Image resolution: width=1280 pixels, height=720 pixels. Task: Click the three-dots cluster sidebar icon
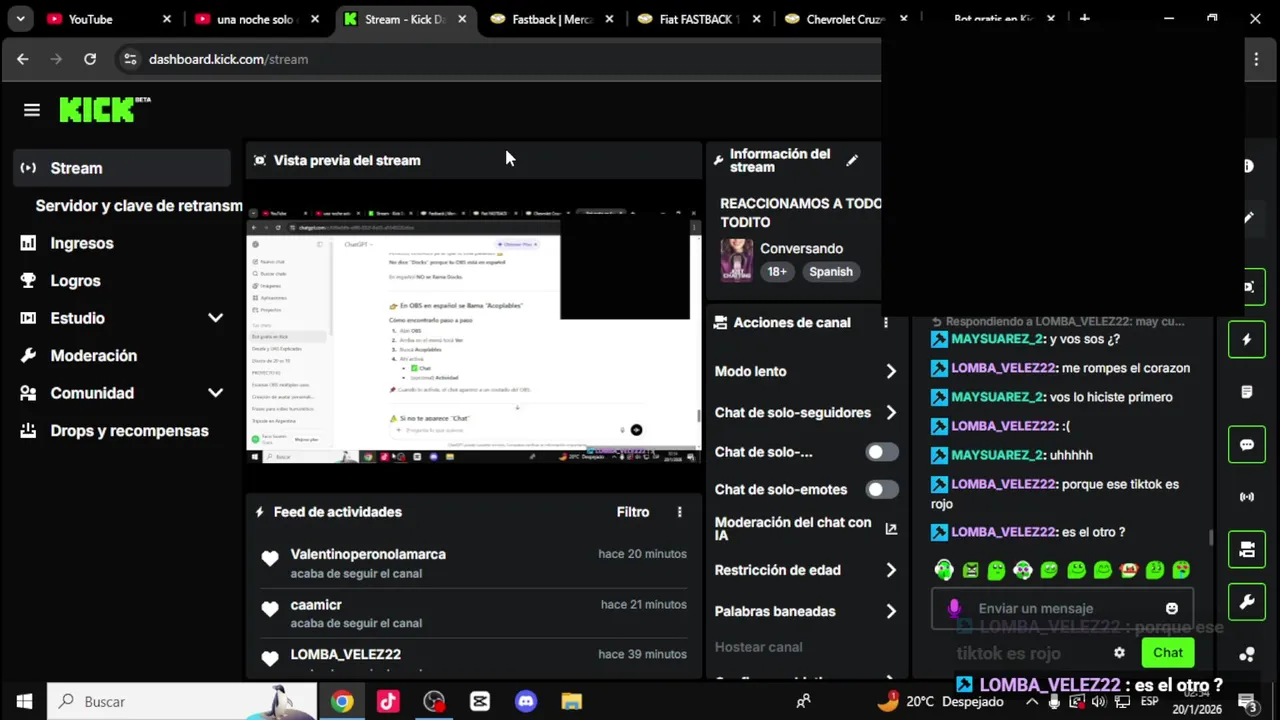click(x=1247, y=655)
